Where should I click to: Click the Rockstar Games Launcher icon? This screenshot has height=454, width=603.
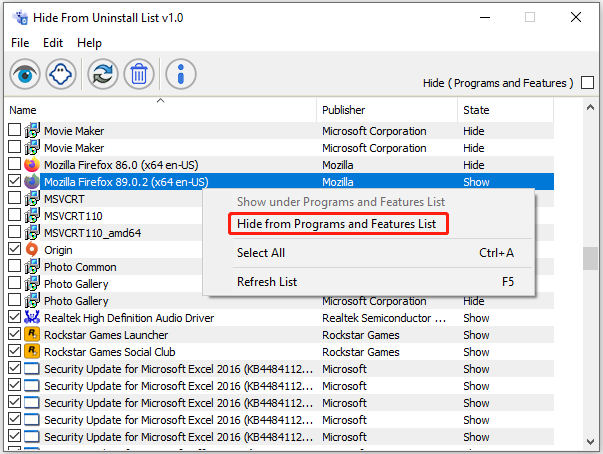tap(32, 335)
